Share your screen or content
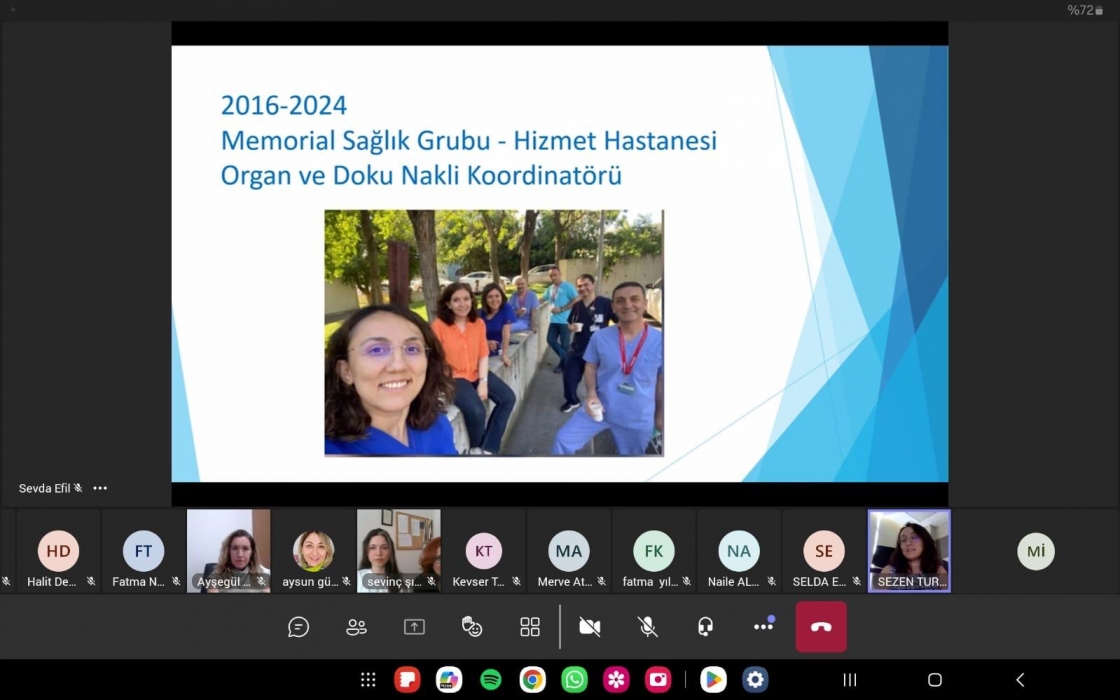 [x=414, y=627]
